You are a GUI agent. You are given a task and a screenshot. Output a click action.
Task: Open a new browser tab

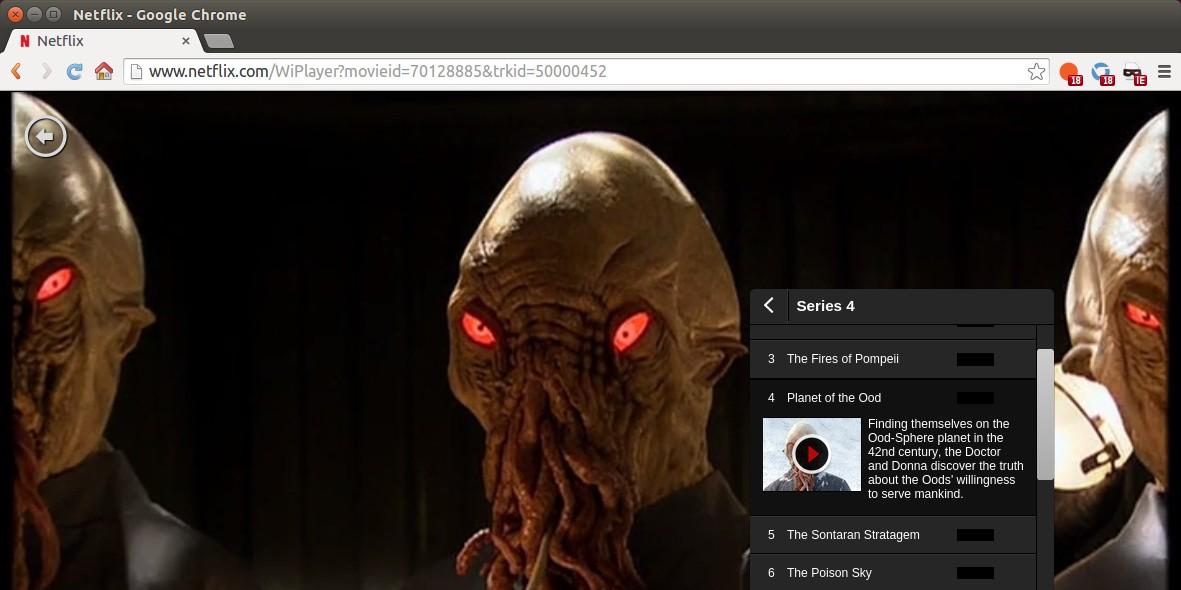(x=218, y=41)
